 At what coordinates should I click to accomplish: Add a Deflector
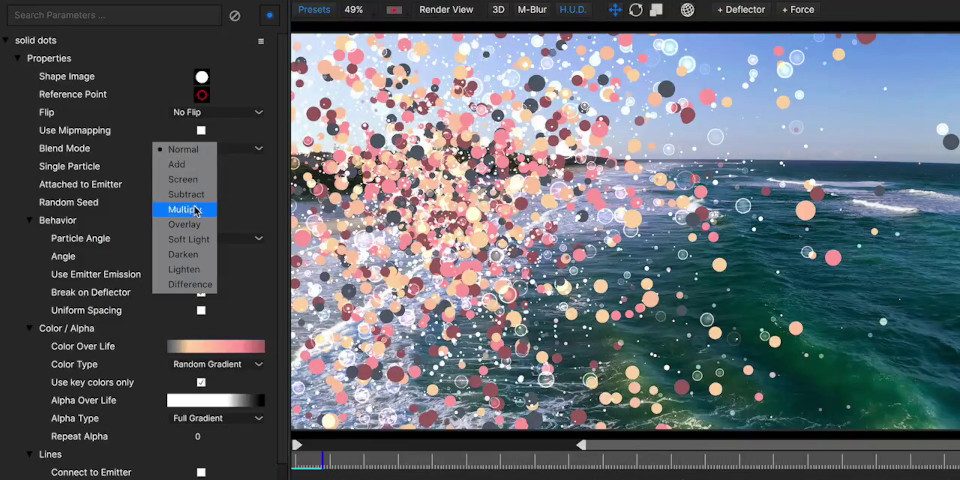pos(741,10)
